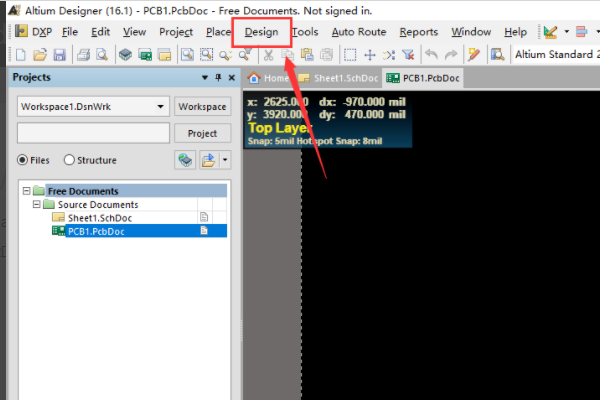Screen dimensions: 600x400
Task: Open the Help menu
Action: pyautogui.click(x=515, y=32)
